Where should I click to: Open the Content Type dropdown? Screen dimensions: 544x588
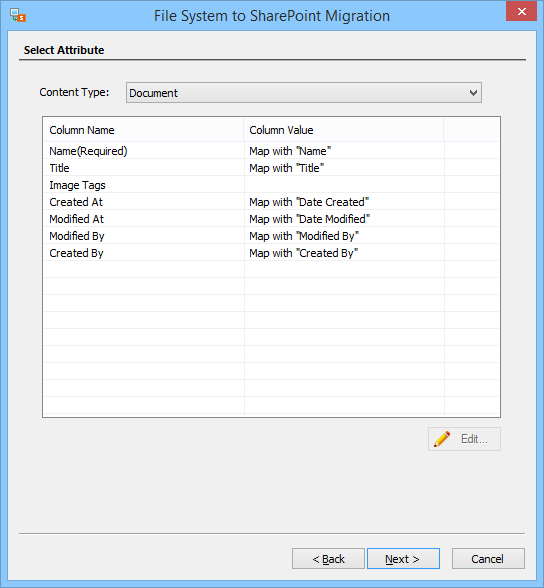point(304,93)
